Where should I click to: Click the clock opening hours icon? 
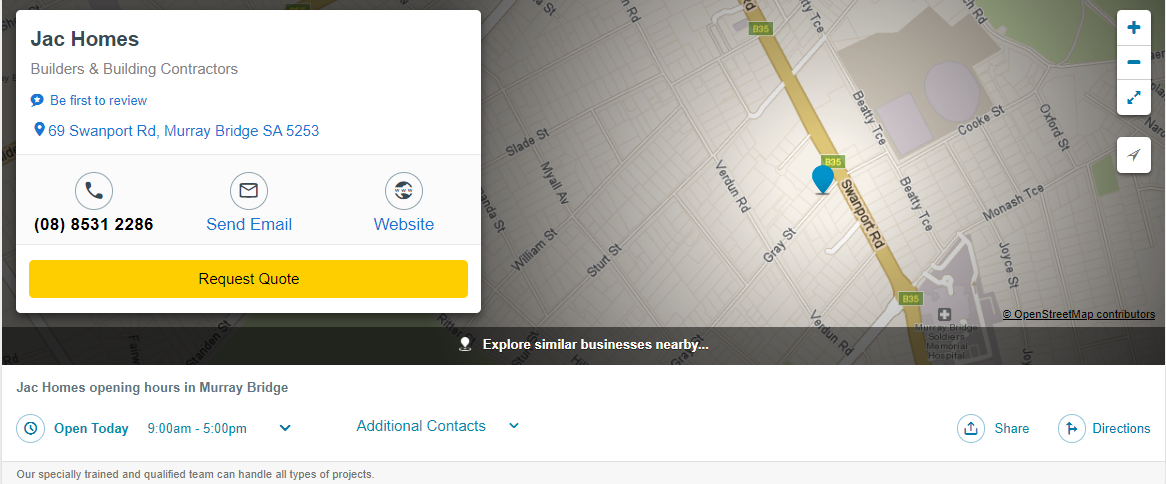pos(30,428)
